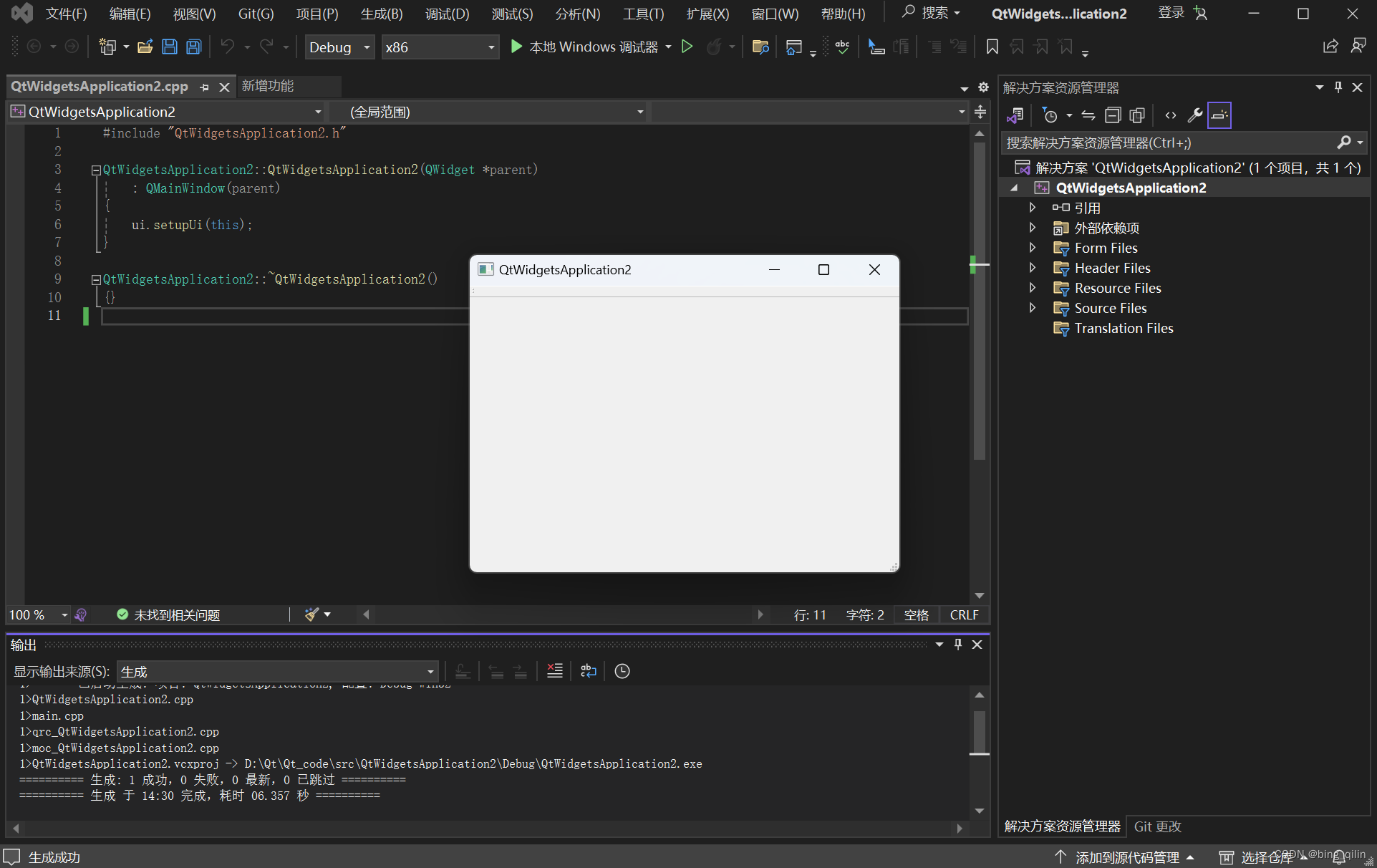Open properties with the wrench icon

tap(1194, 115)
